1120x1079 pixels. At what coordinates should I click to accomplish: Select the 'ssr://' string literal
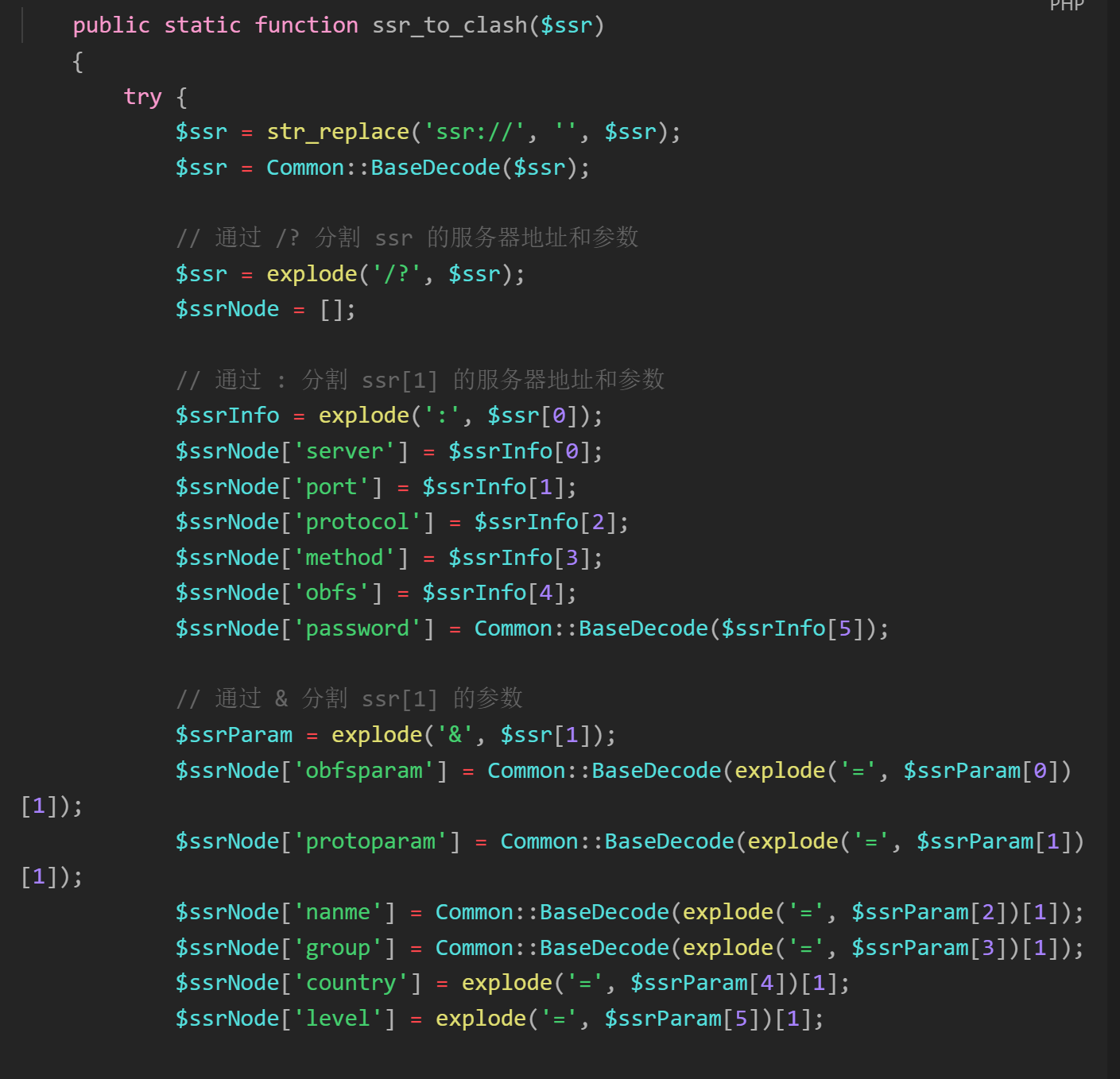pos(475,132)
